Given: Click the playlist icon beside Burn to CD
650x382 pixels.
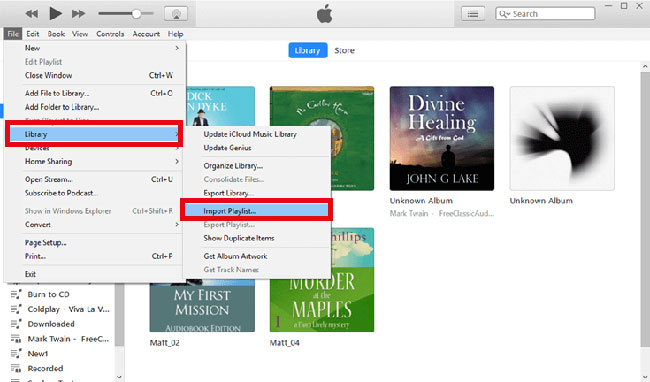Looking at the screenshot, I should coord(16,295).
